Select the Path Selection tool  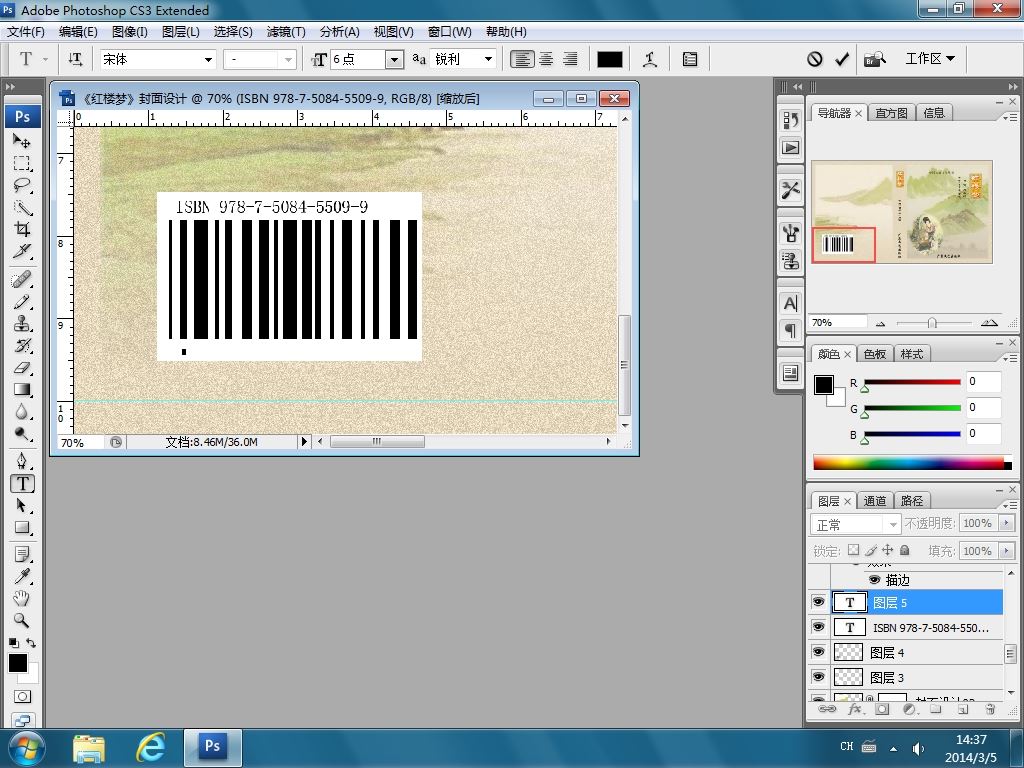22,505
